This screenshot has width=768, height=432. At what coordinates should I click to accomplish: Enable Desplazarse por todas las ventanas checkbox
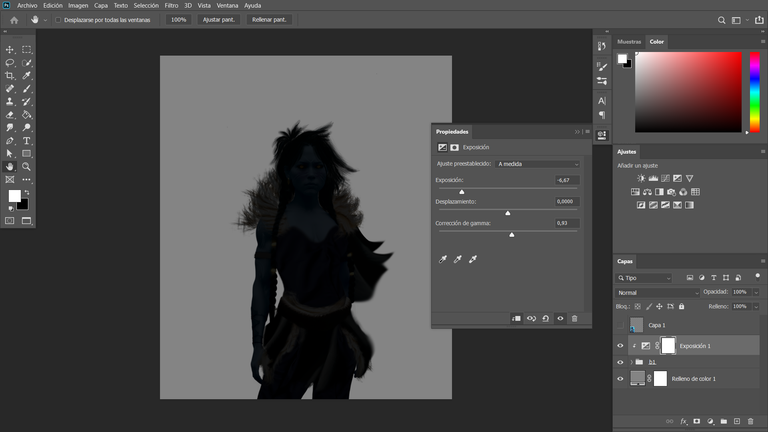[x=58, y=20]
